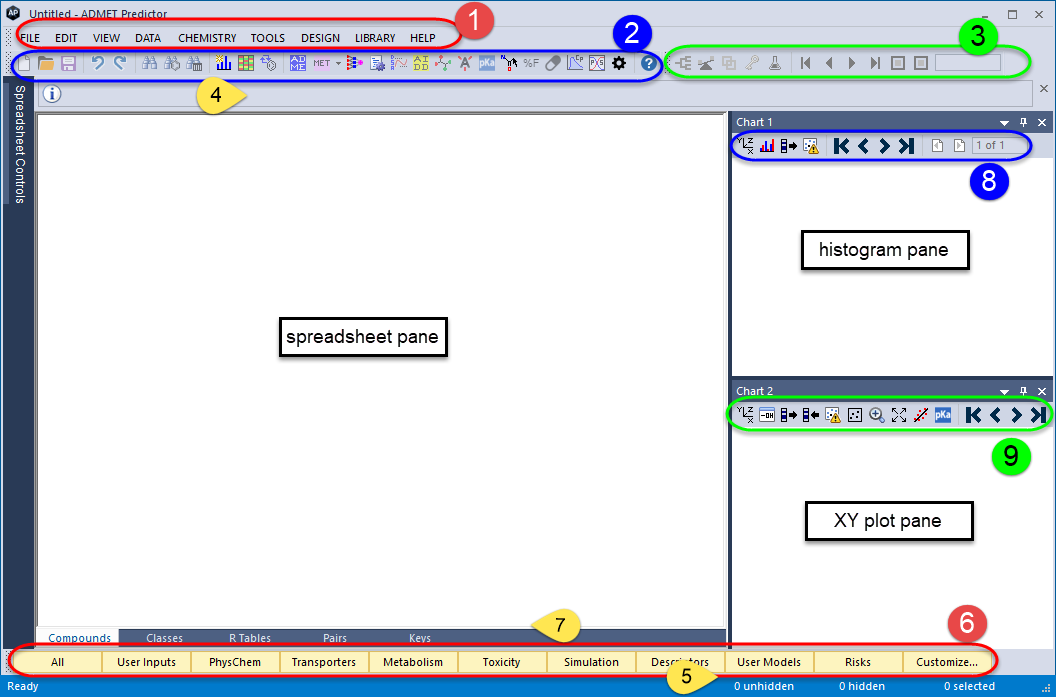Click the Customize... button

(947, 662)
